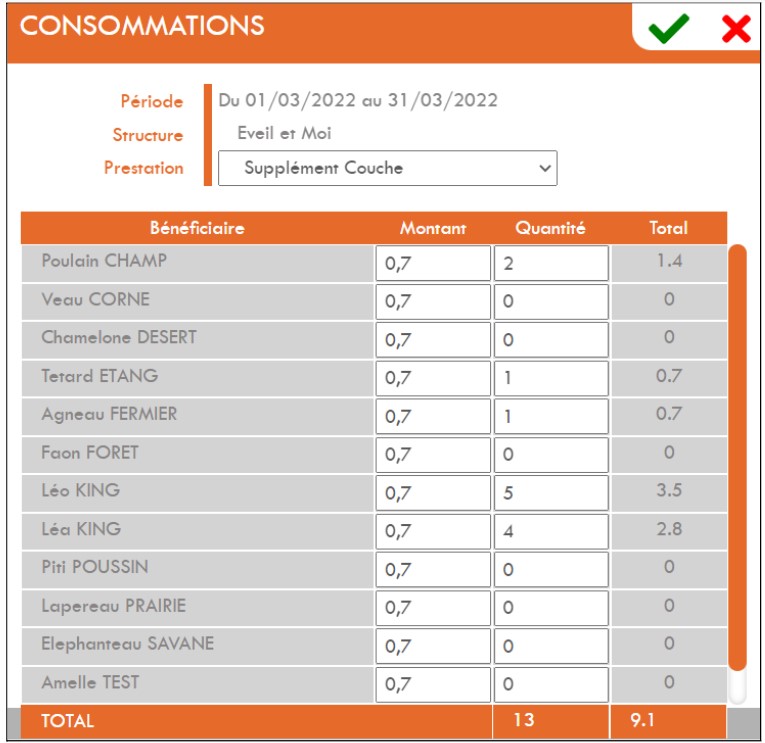The image size is (765, 743).
Task: Click the orange vertical scrollbar
Action: coord(737,458)
